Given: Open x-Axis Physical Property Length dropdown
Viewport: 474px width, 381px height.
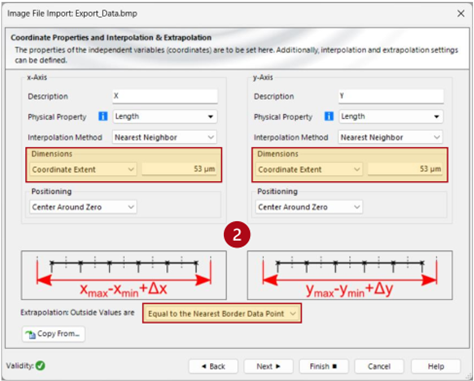Looking at the screenshot, I should 165,117.
